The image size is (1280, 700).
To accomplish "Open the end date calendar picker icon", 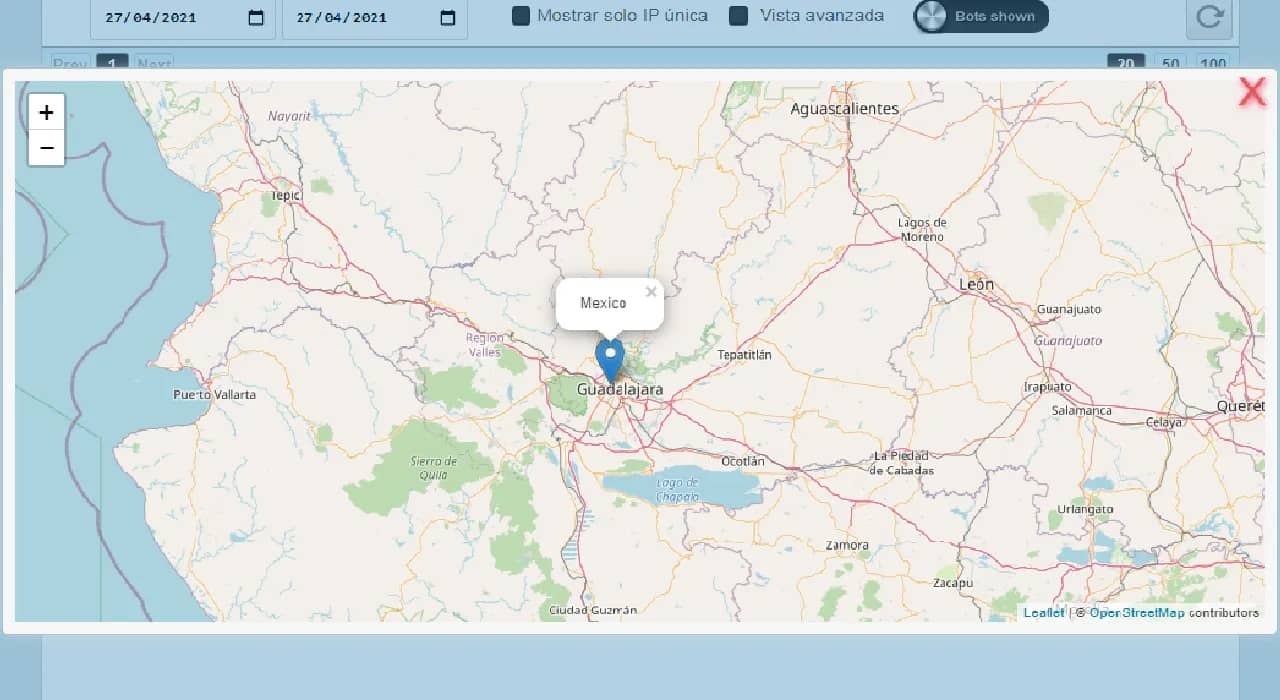I will (448, 18).
